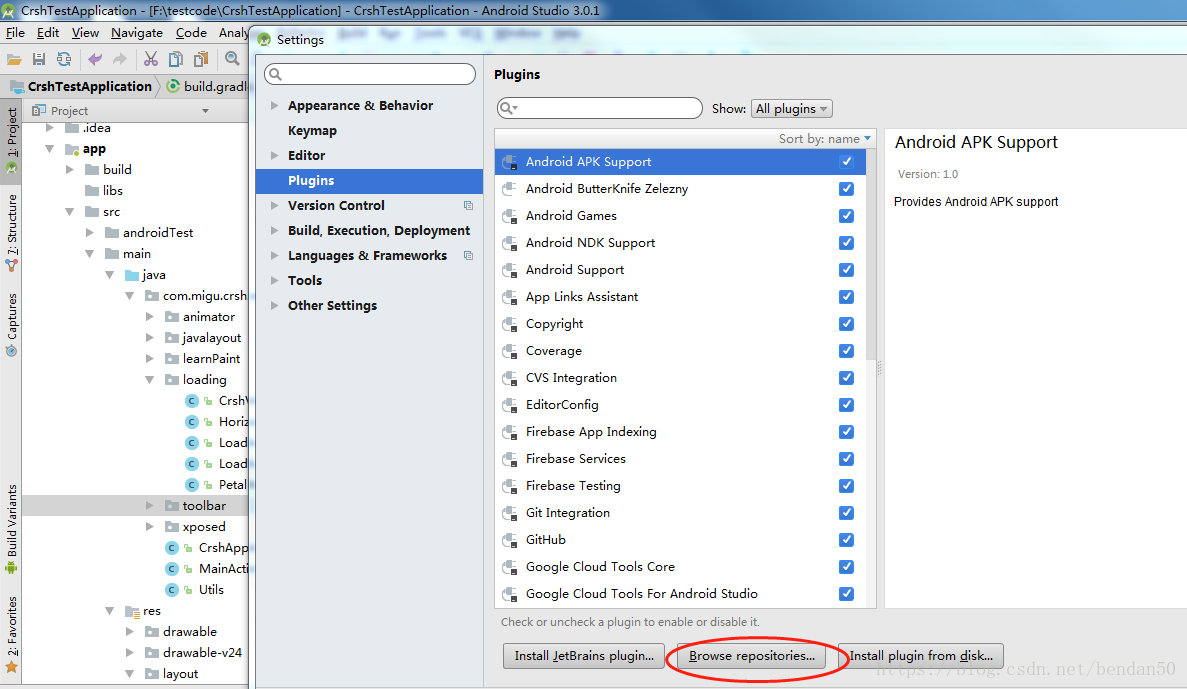Click the plugin search magnifier icon
This screenshot has height=689, width=1187.
[x=507, y=108]
